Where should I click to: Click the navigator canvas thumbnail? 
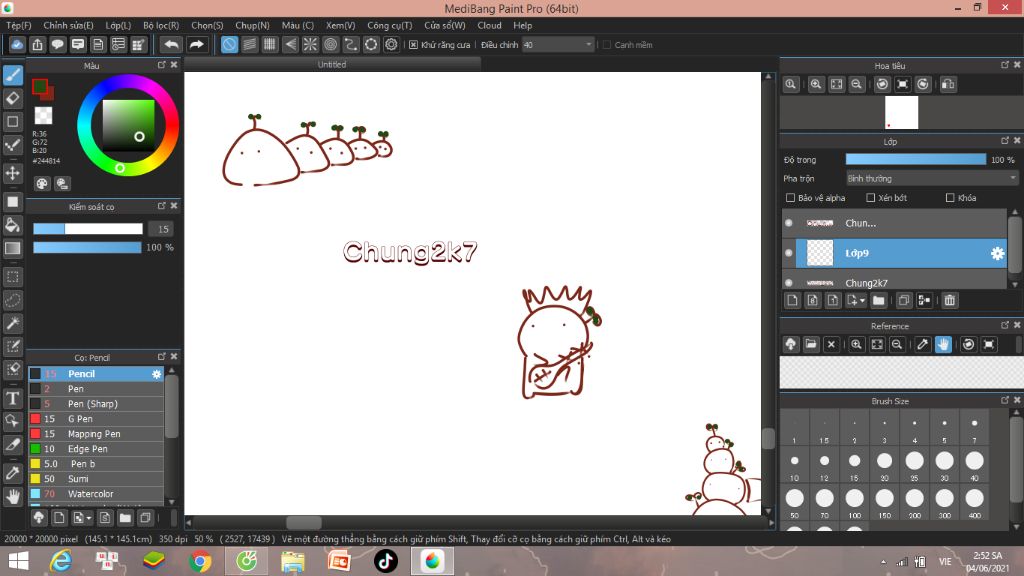tap(901, 112)
